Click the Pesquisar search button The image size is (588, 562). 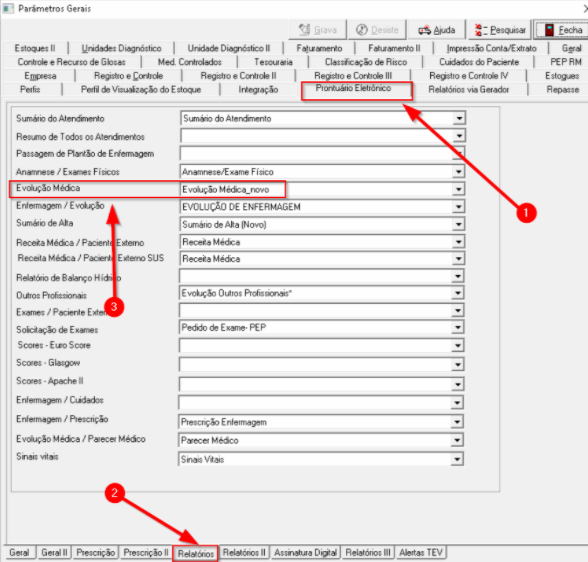[x=500, y=30]
